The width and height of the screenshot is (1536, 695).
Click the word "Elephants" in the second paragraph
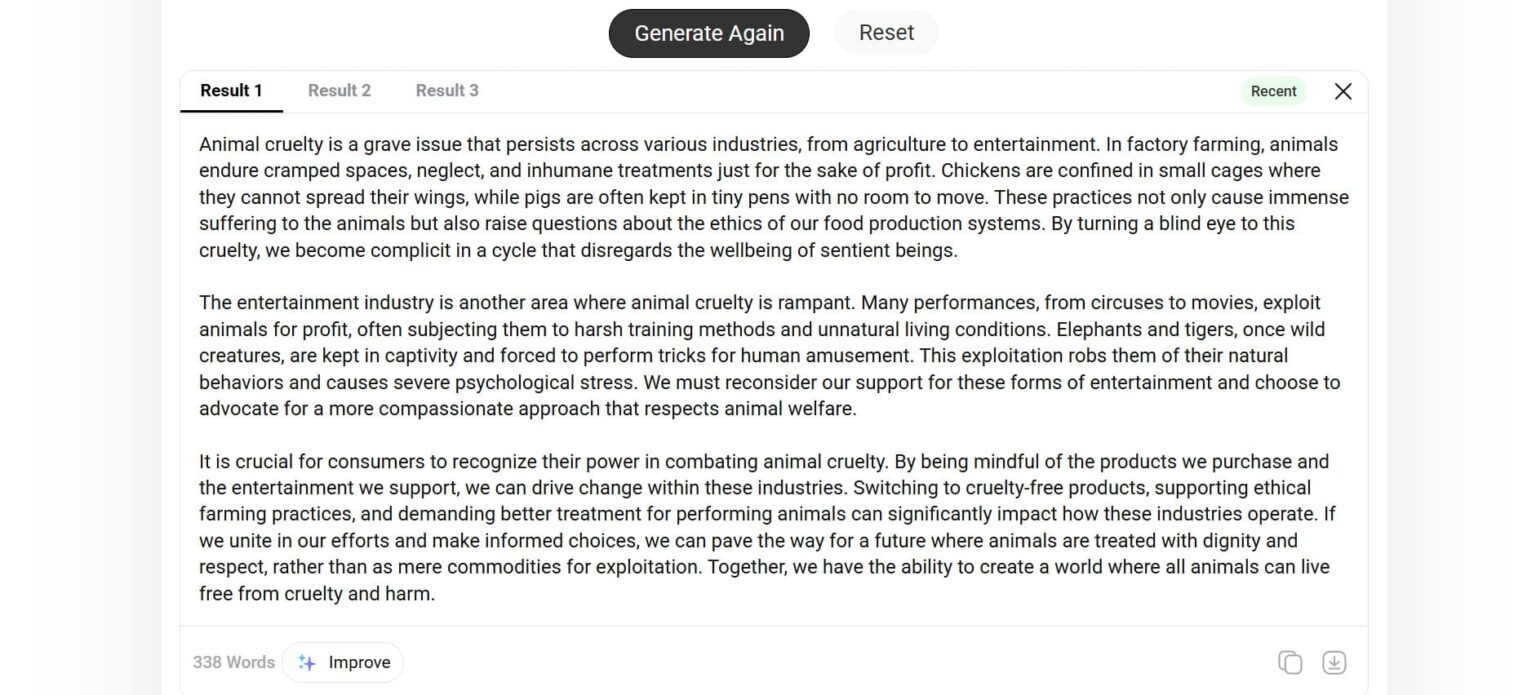pyautogui.click(x=1098, y=329)
